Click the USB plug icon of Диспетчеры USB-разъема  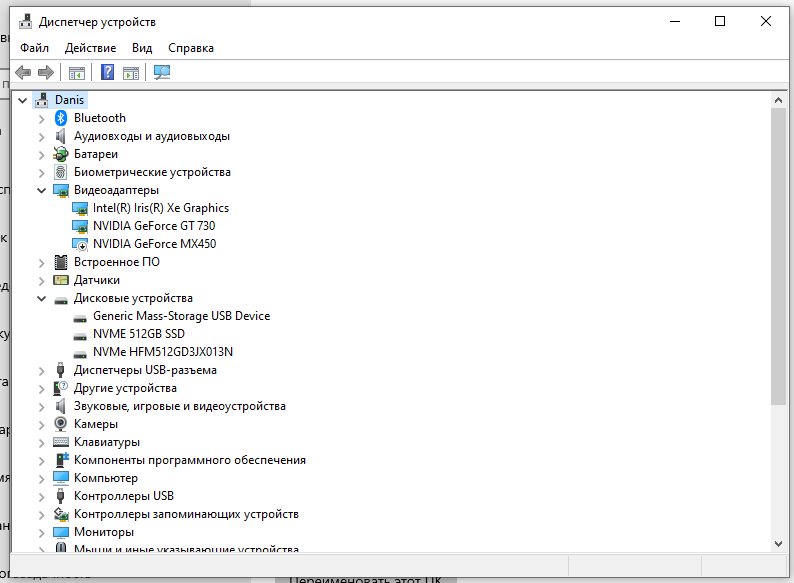pos(61,370)
